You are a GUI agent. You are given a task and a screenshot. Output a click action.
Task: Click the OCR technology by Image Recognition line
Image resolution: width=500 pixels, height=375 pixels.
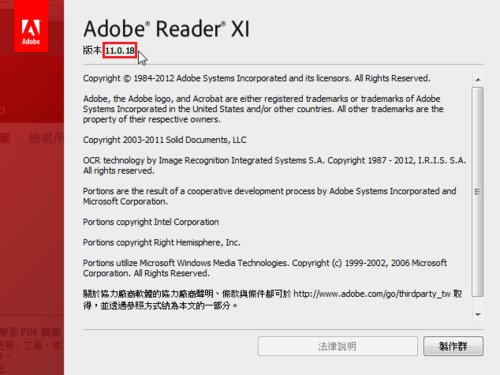[274, 165]
